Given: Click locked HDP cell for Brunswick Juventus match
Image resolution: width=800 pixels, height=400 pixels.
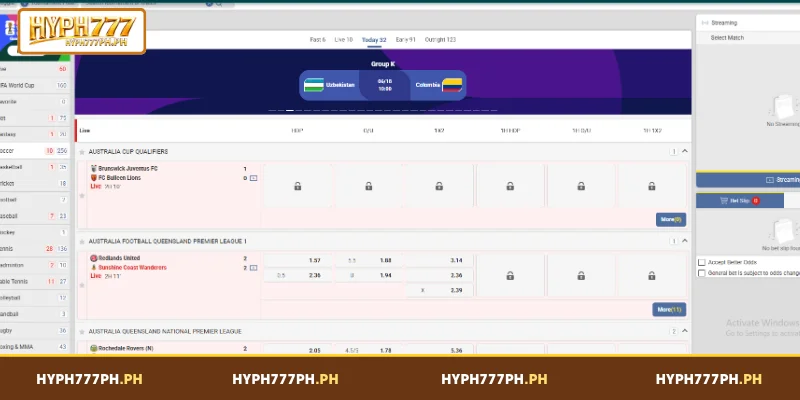Looking at the screenshot, I should point(297,186).
